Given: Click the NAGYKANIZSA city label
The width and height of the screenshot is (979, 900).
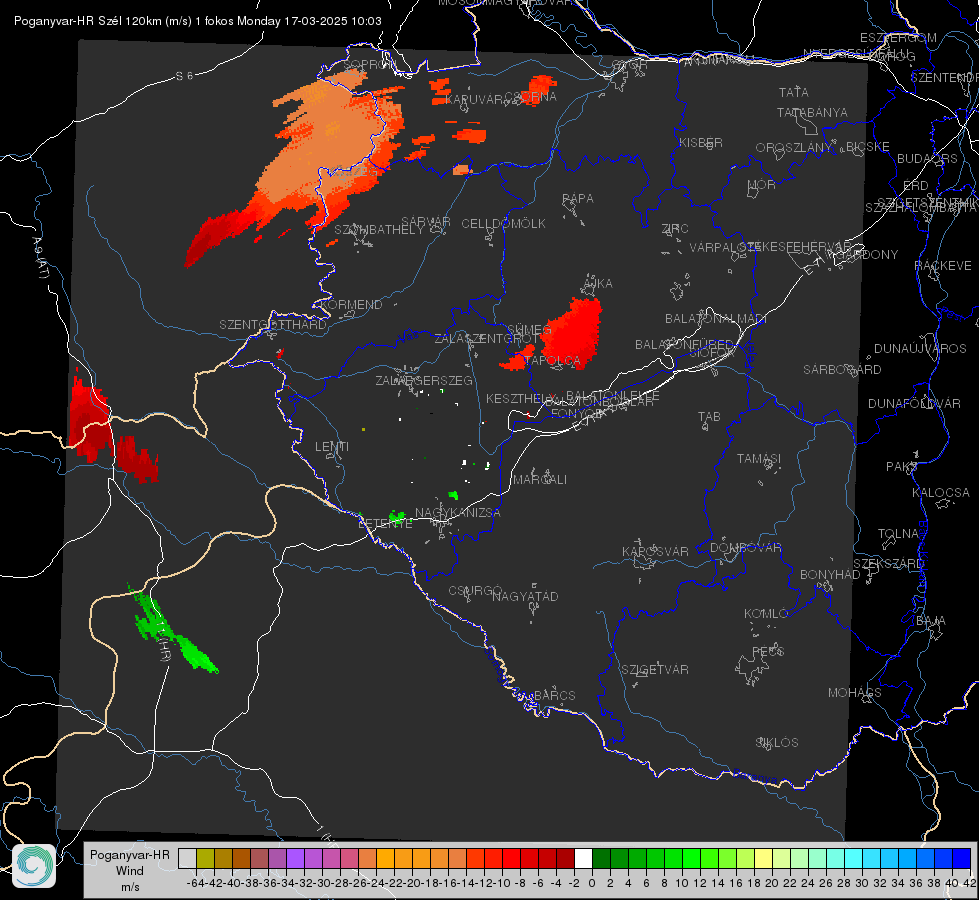Looking at the screenshot, I should 458,512.
